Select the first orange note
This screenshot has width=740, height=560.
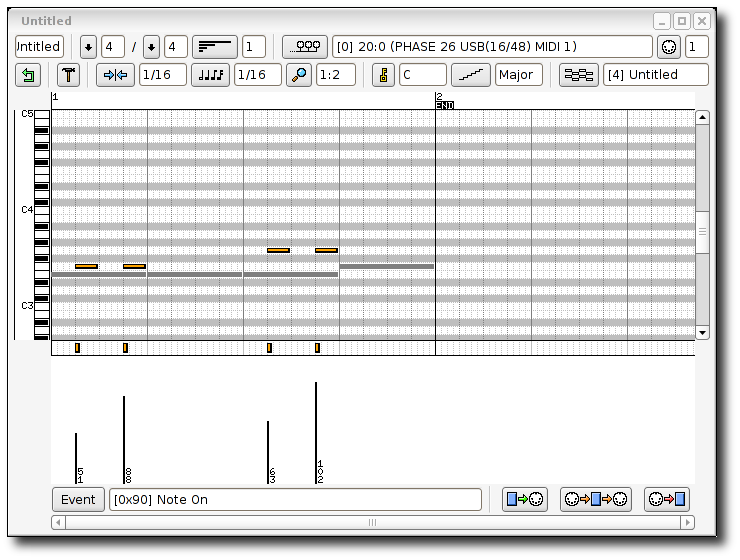86,267
